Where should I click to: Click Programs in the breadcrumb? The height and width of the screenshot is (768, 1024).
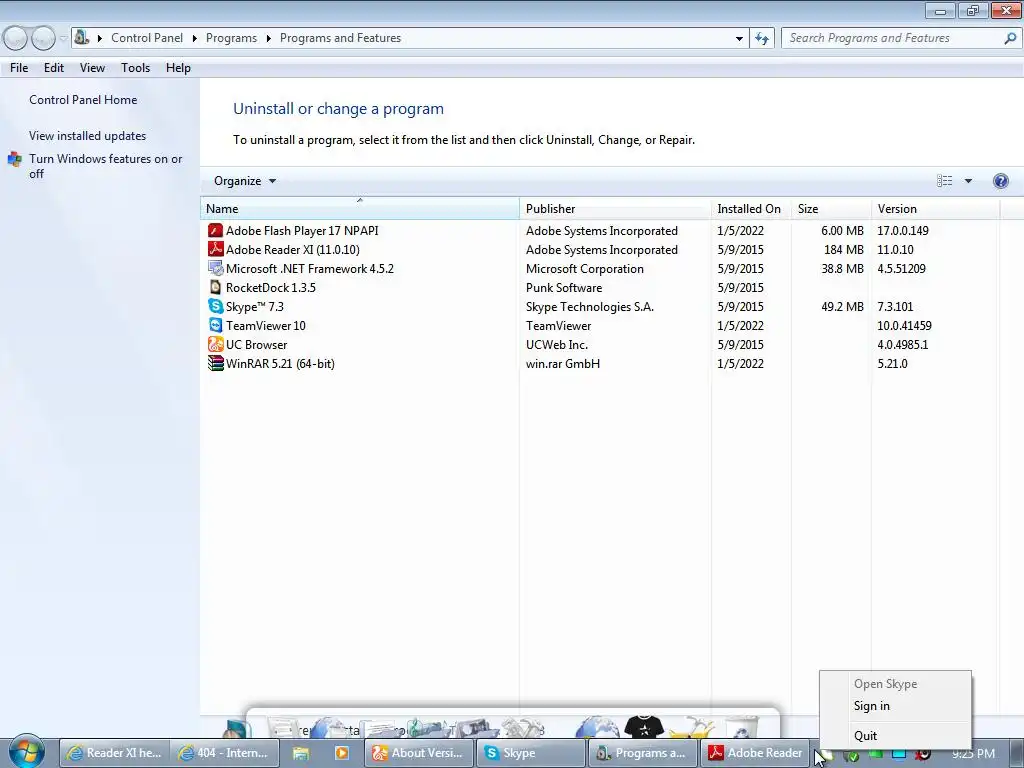coord(231,38)
